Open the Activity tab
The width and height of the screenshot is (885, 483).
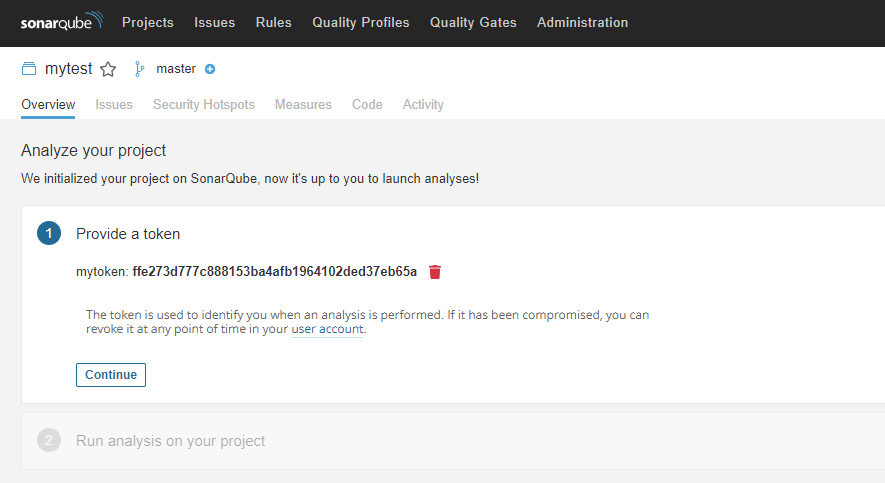[423, 104]
